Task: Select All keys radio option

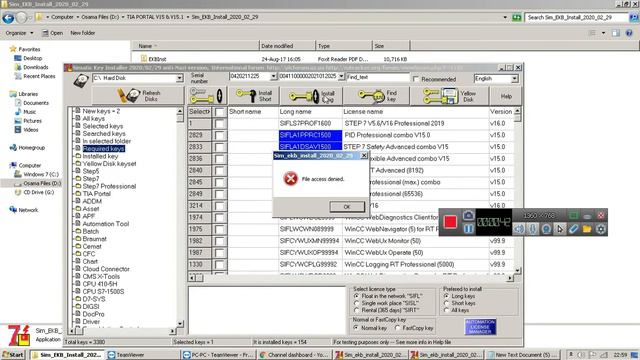Action: tap(446, 310)
